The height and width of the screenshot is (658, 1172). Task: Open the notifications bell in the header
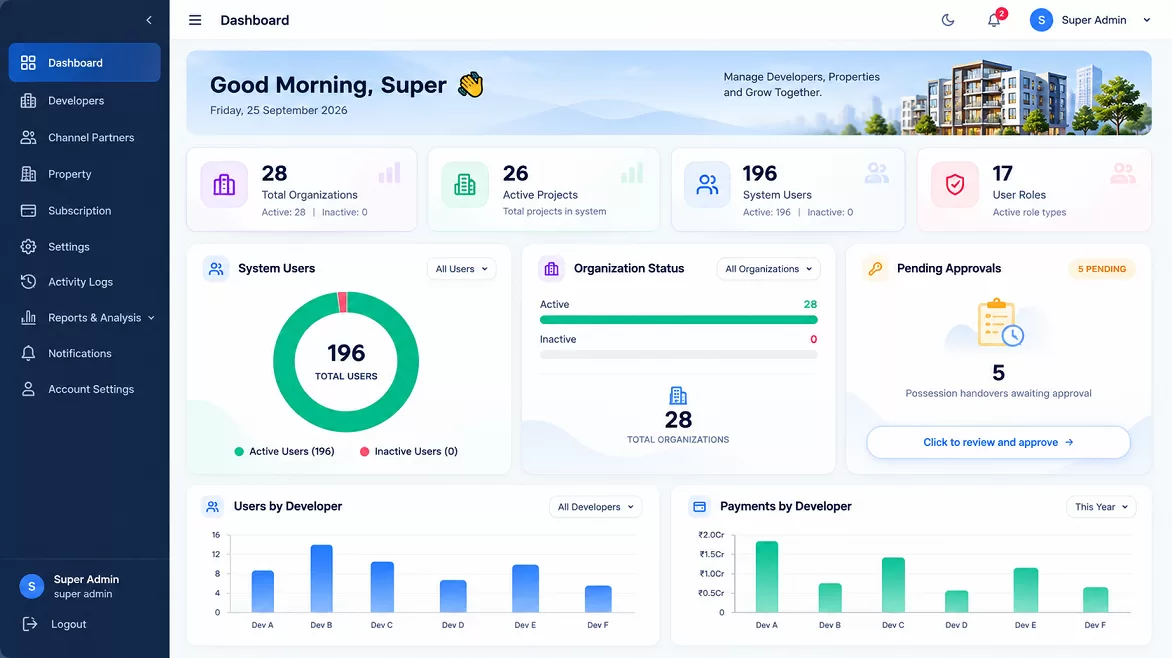pos(994,20)
